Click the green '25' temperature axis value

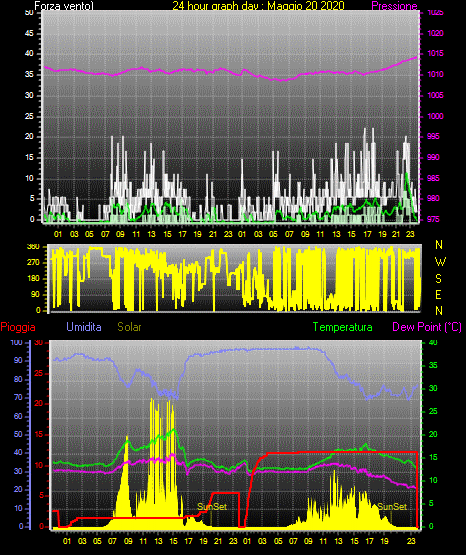coord(433,411)
